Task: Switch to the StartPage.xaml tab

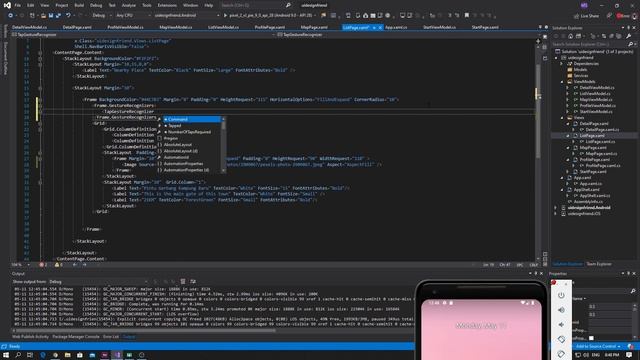Action: 485,27
